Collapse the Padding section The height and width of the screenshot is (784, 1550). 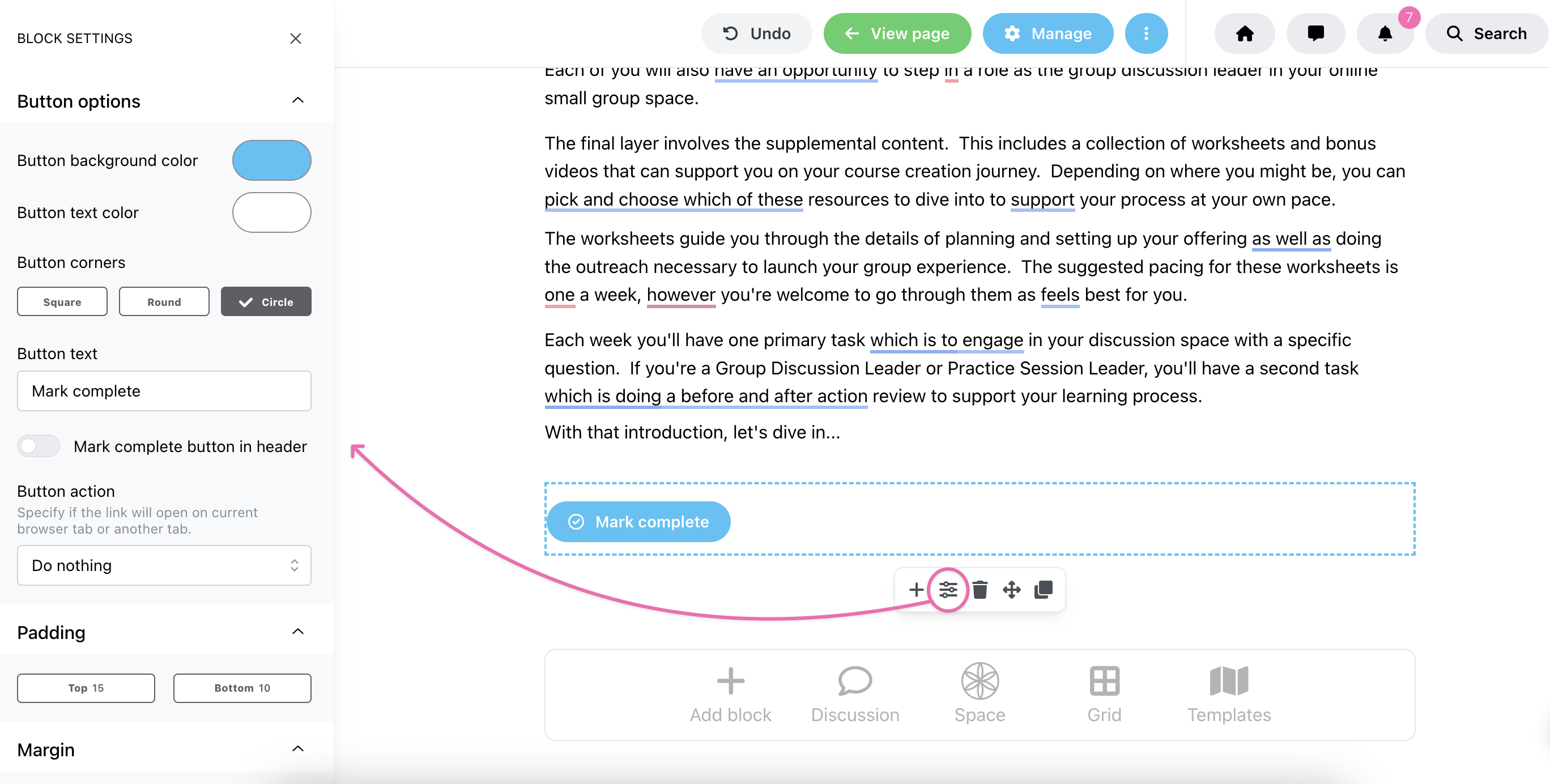pyautogui.click(x=297, y=632)
